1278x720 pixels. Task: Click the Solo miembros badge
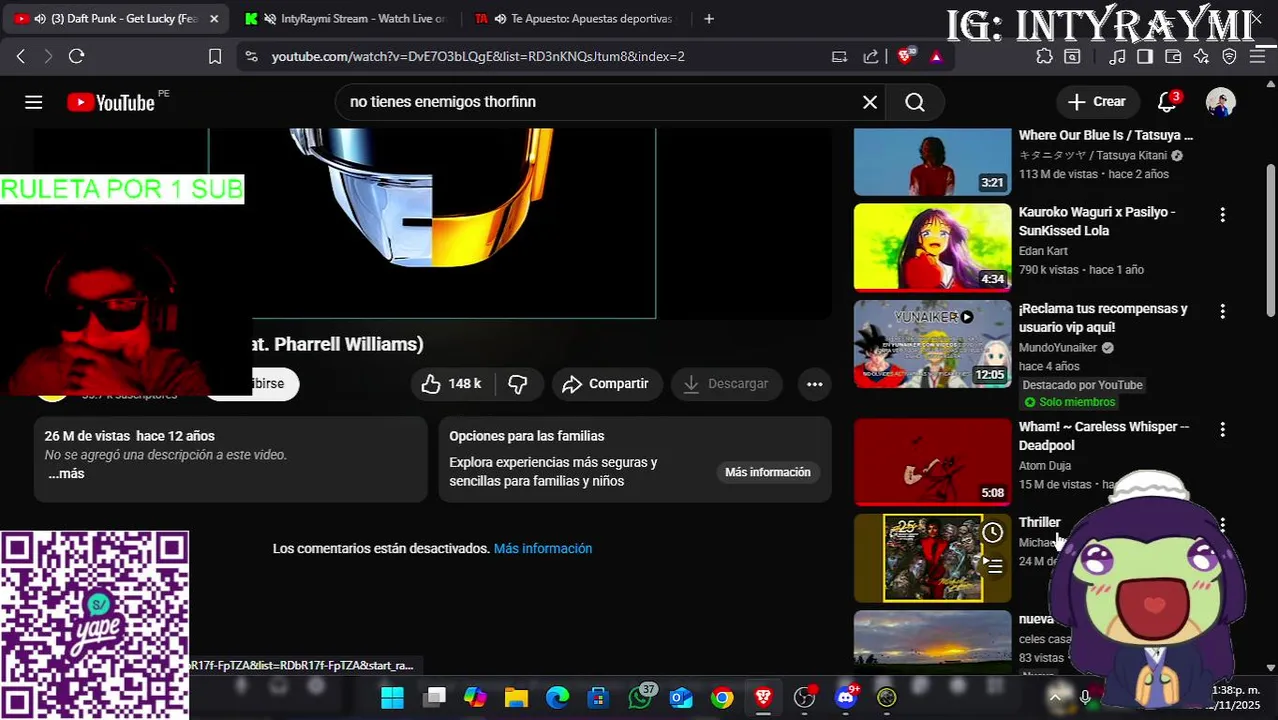pyautogui.click(x=1069, y=402)
